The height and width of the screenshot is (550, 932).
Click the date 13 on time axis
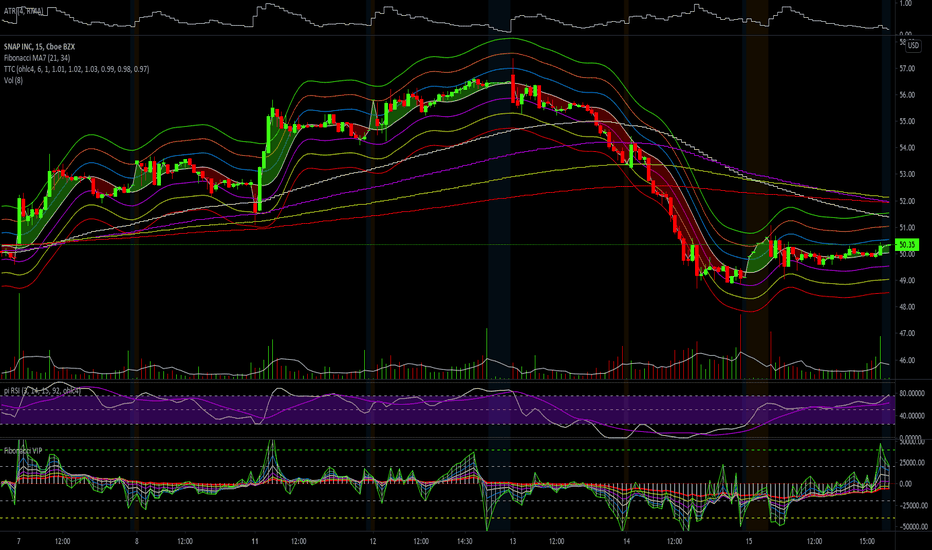512,542
